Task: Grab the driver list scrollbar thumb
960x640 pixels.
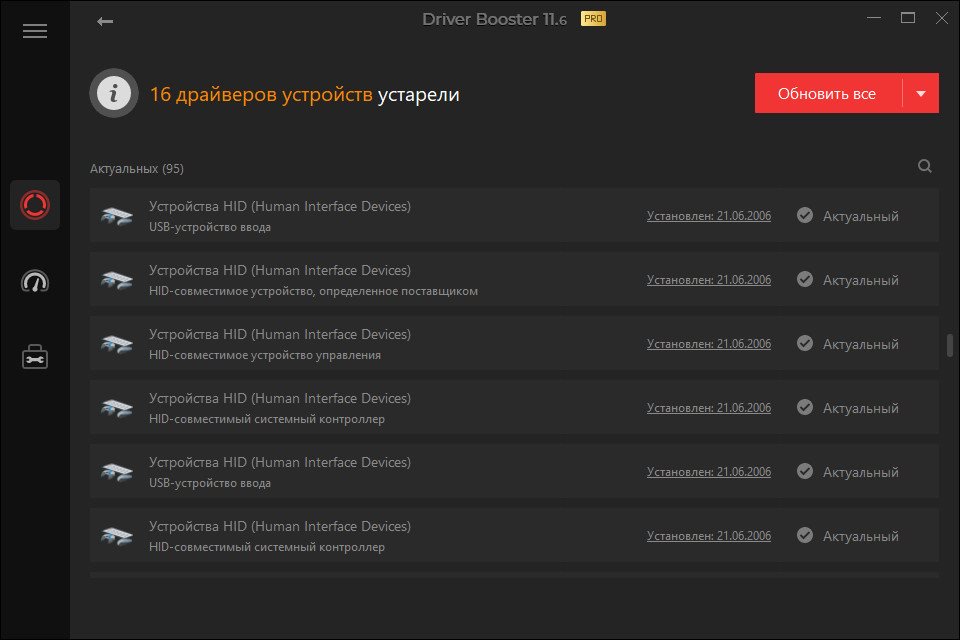Action: pos(950,345)
